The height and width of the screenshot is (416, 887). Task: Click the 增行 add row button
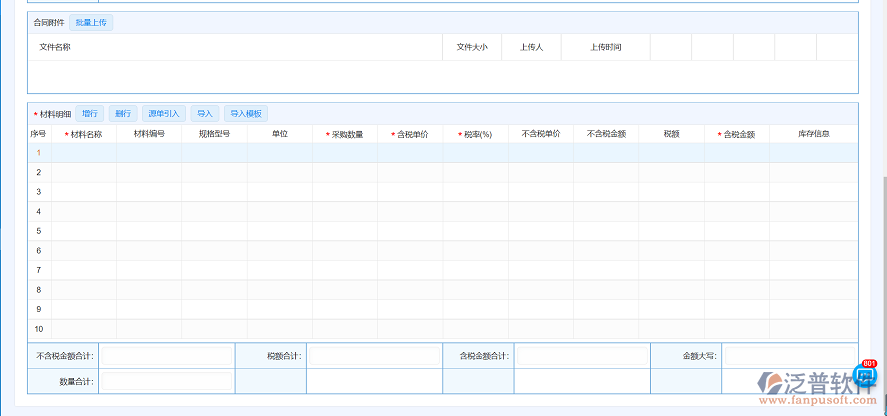point(90,114)
